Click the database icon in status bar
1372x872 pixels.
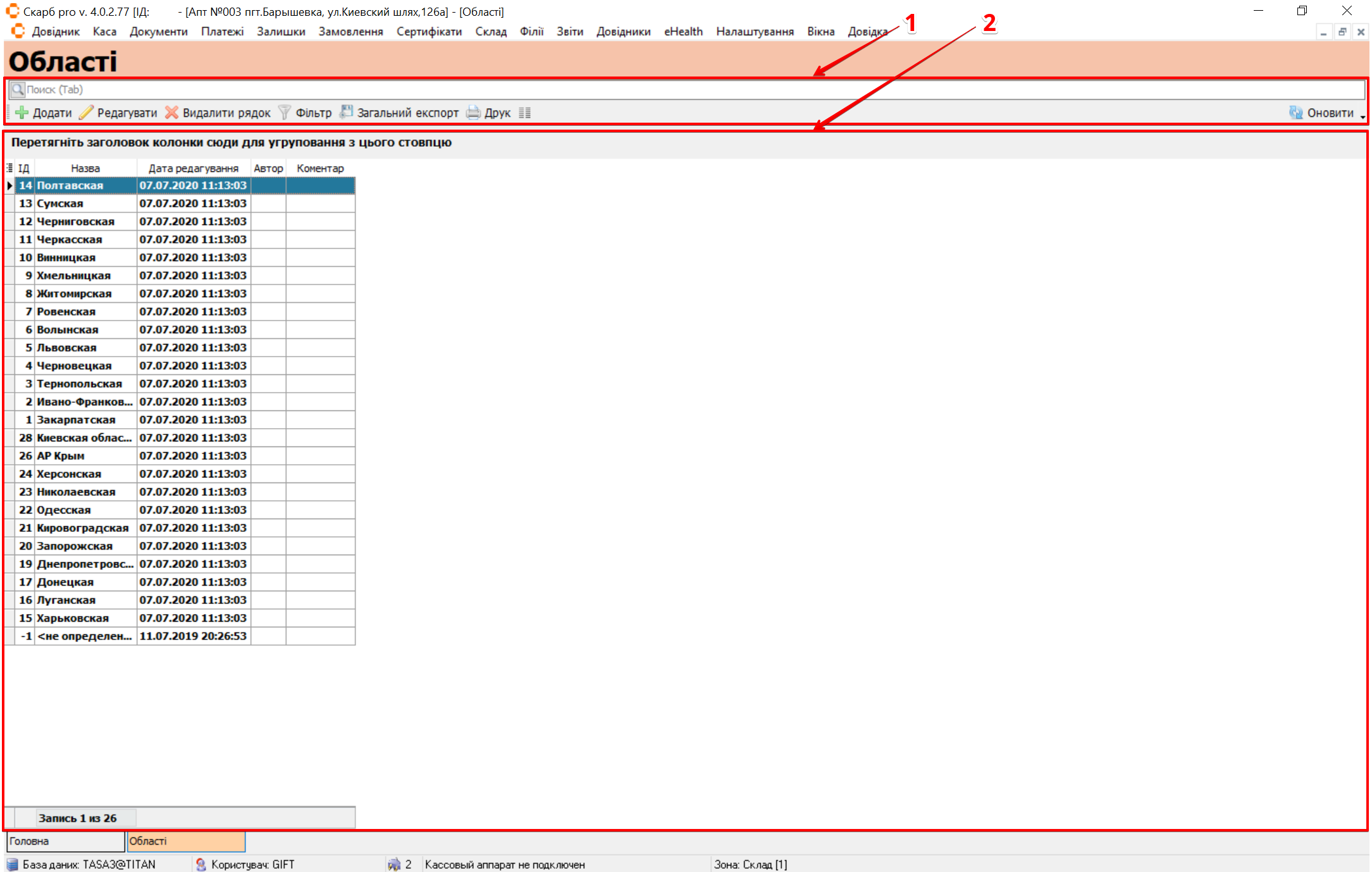pos(13,864)
